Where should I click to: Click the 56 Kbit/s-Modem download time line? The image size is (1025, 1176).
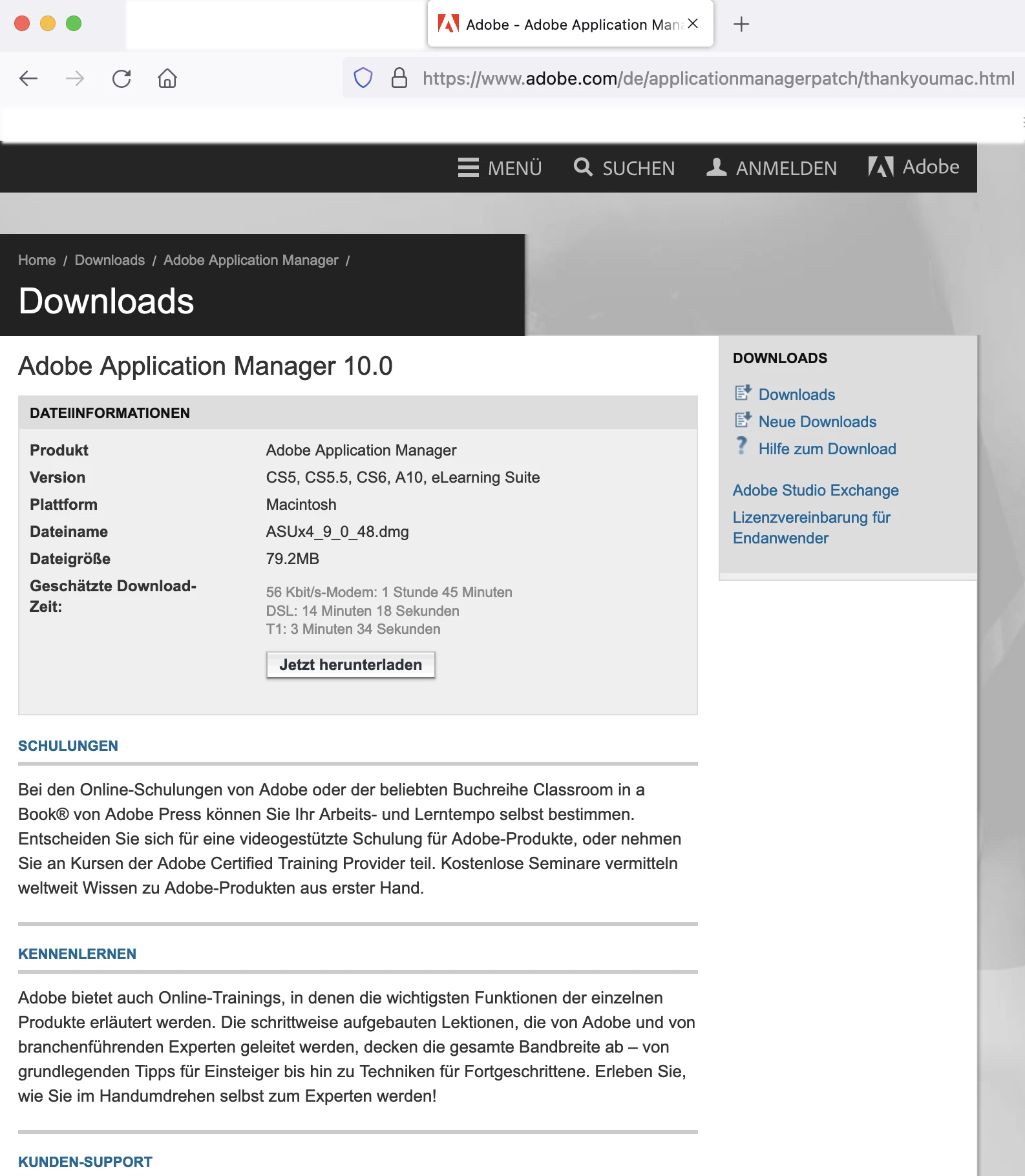point(389,593)
